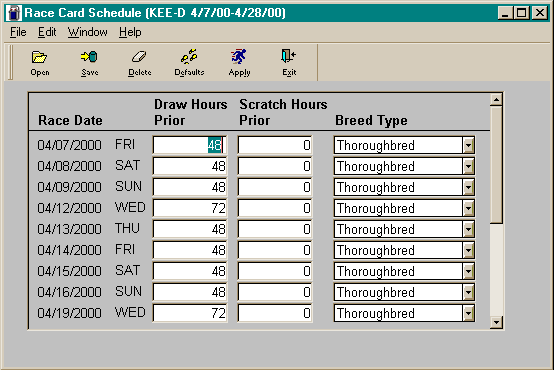Click the 04/07/2000 race date text
This screenshot has height=370, width=554.
69,145
